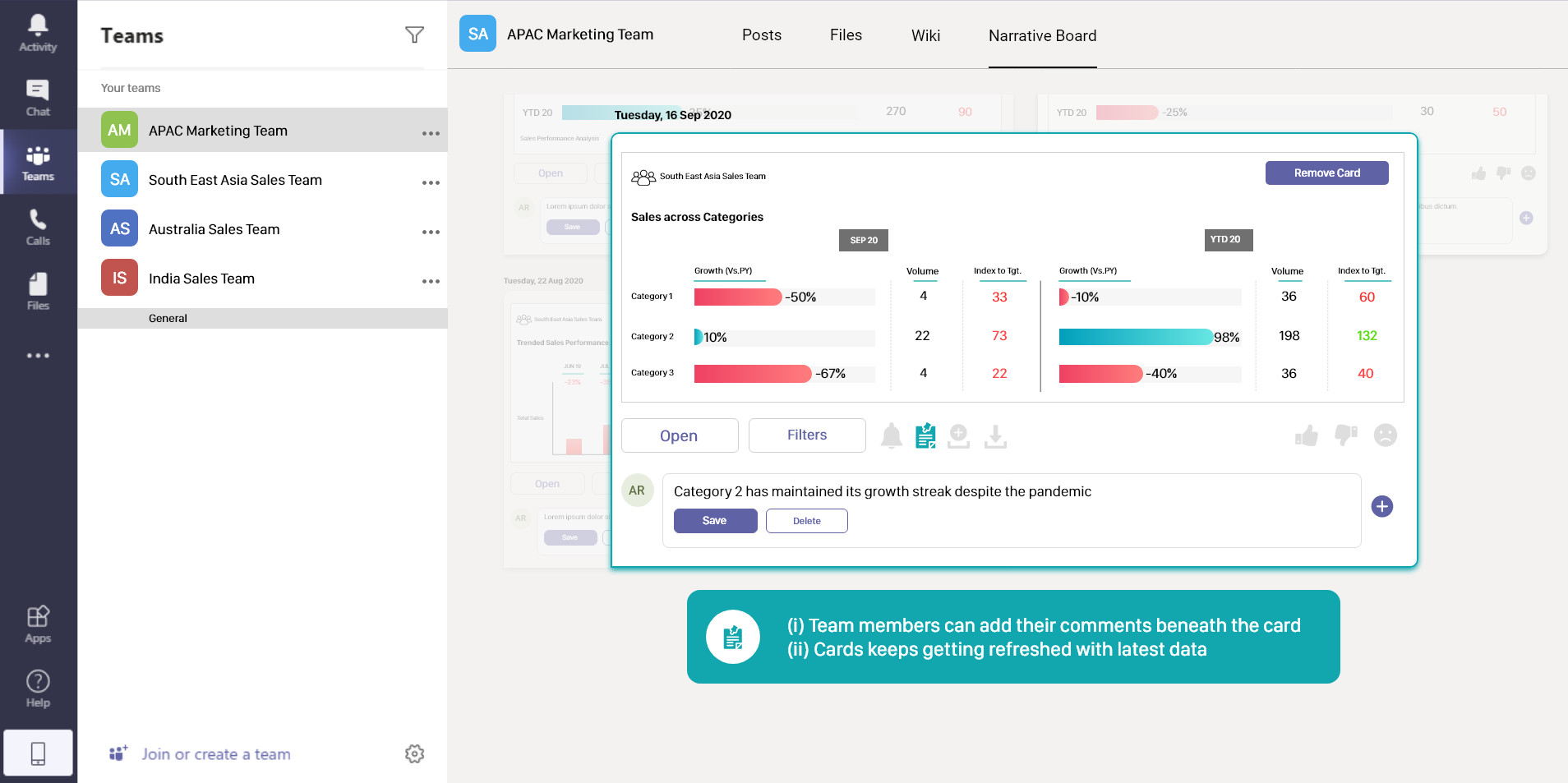Open the Calls section
This screenshot has width=1568, height=783.
[x=38, y=228]
